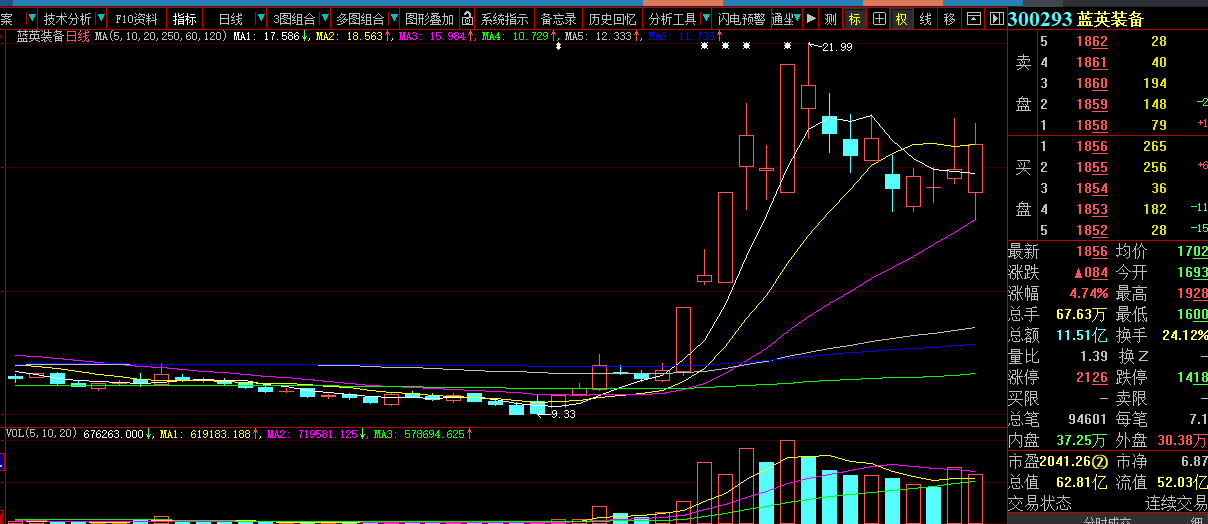Image resolution: width=1208 pixels, height=524 pixels.
Task: Open the 历史回忆 menu item
Action: 612,19
